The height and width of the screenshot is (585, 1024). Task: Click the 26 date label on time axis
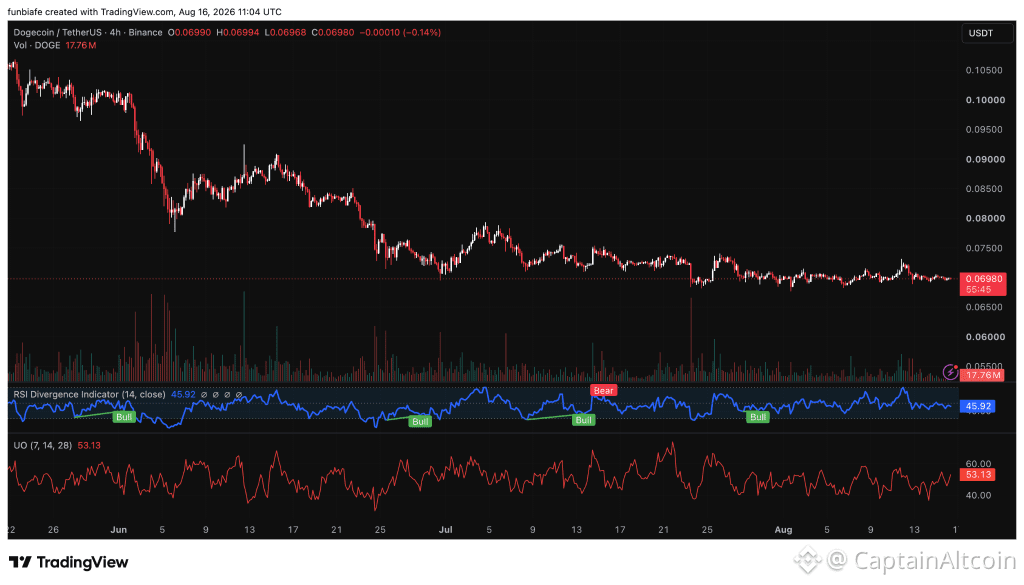pos(53,530)
